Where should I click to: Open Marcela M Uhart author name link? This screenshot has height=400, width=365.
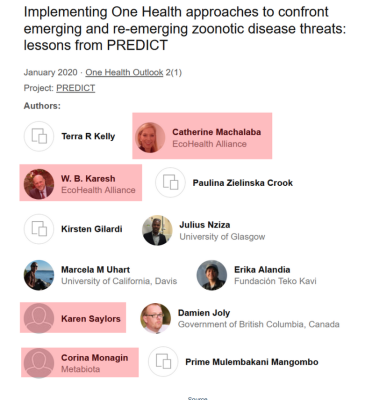(95, 270)
